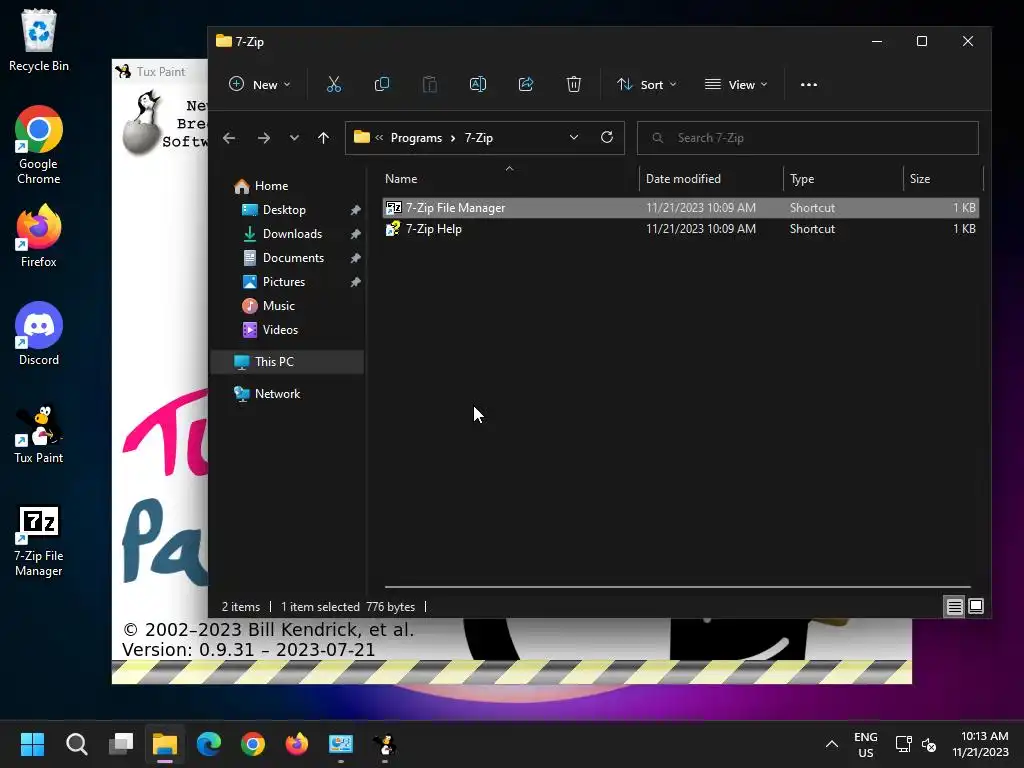Click the network monitor icon in system tray
1024x768 pixels.
point(903,744)
